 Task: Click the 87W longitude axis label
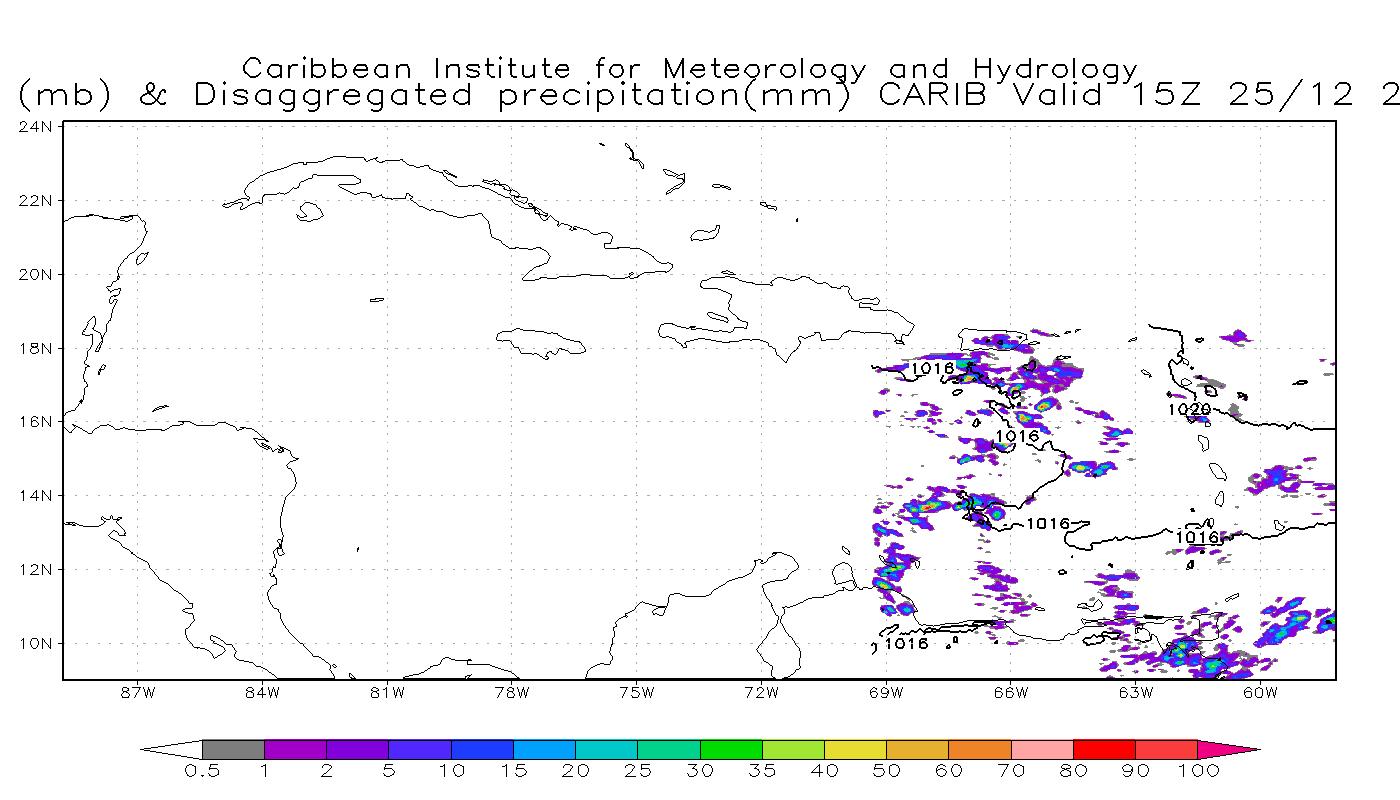pyautogui.click(x=137, y=692)
